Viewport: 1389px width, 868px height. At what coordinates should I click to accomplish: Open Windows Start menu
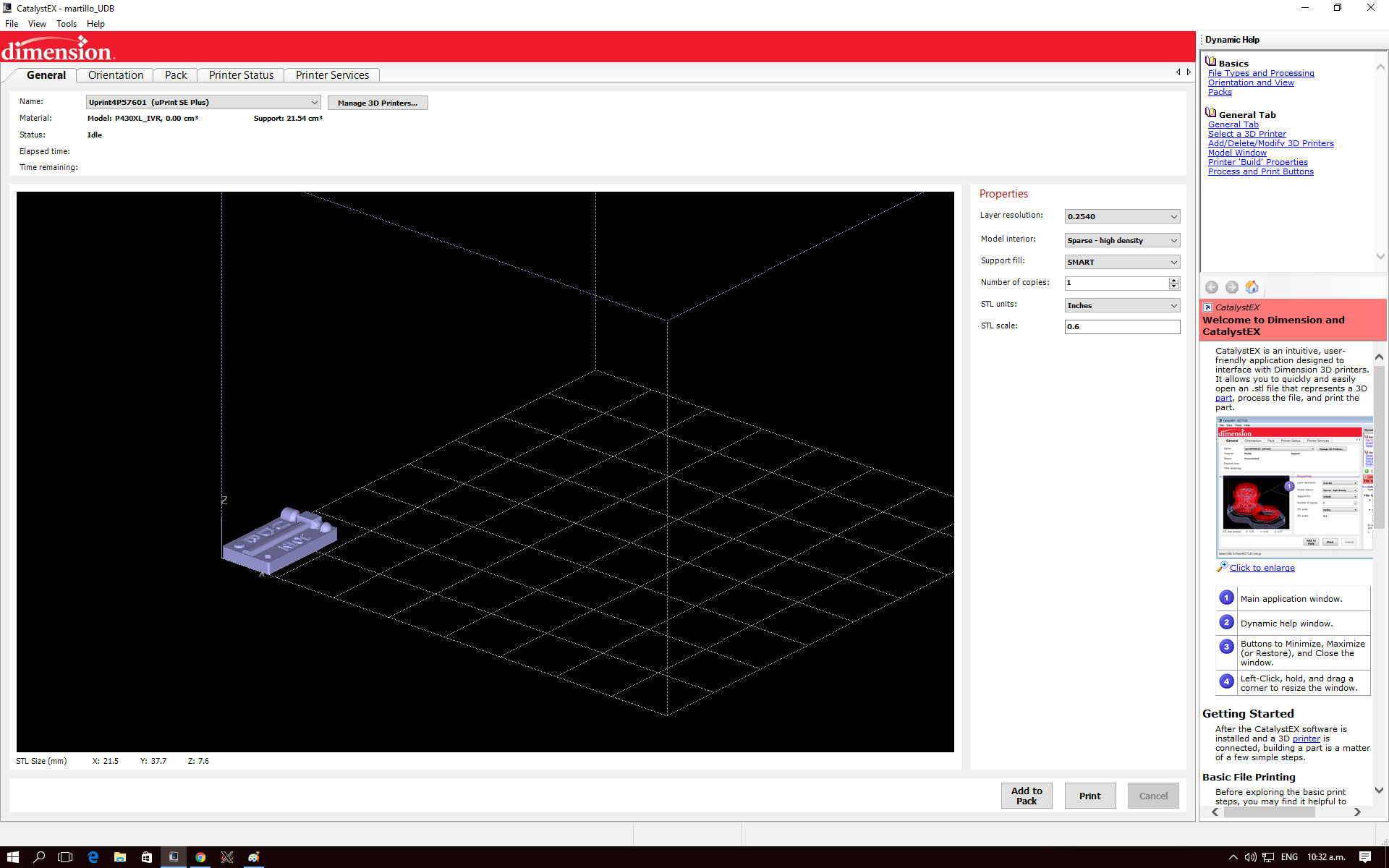pos(13,857)
